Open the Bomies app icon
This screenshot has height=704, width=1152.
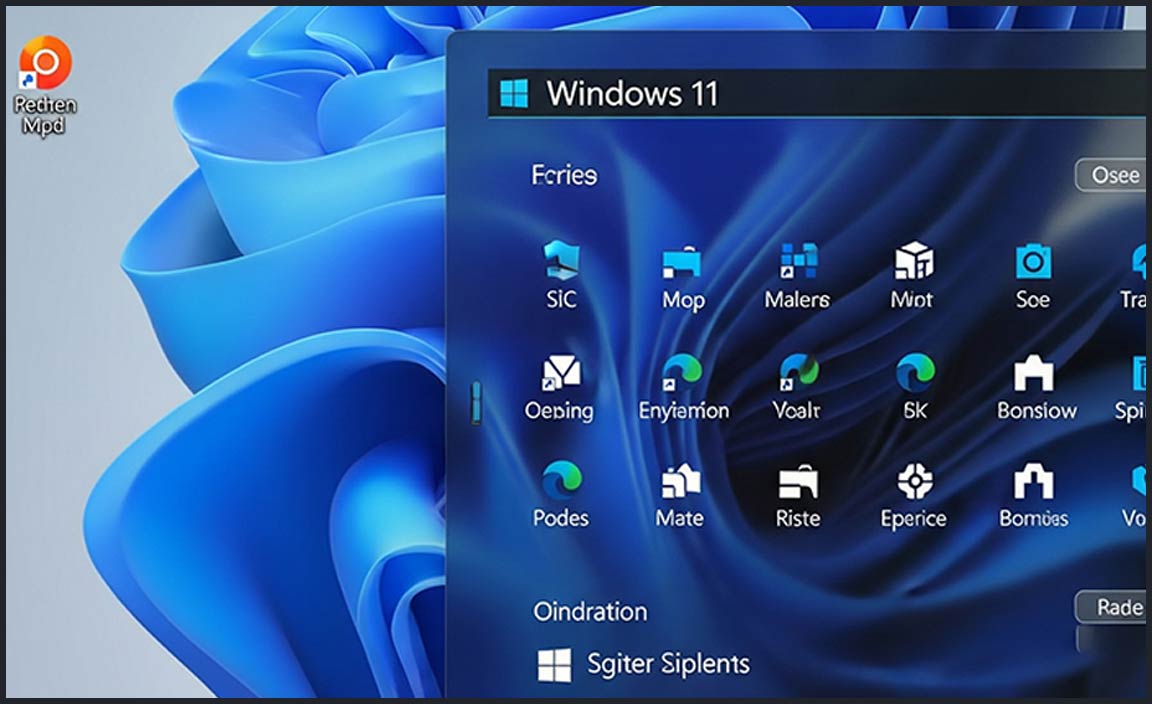(1033, 483)
